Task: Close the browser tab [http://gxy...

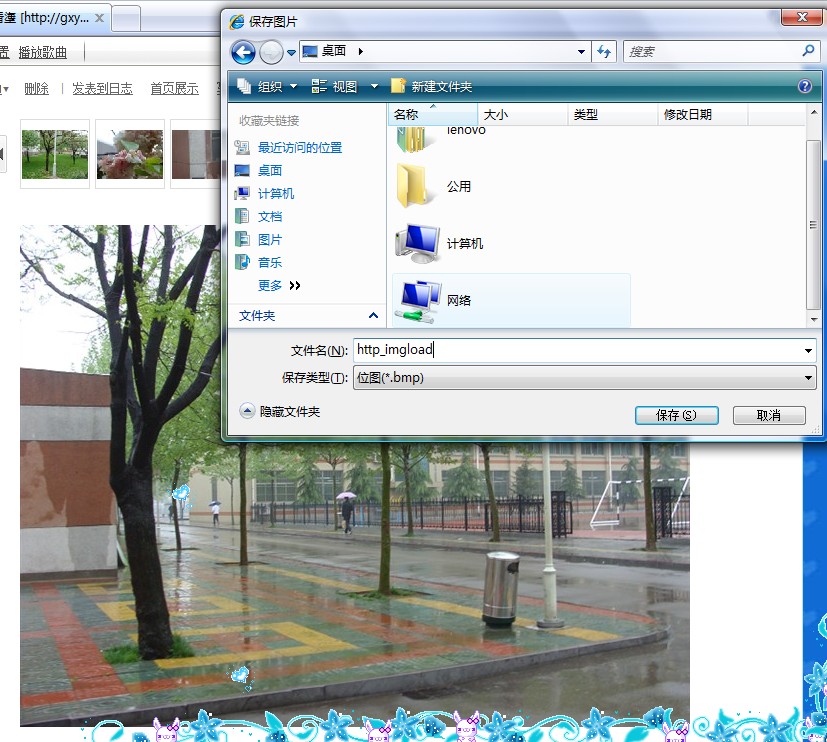Action: pyautogui.click(x=99, y=18)
